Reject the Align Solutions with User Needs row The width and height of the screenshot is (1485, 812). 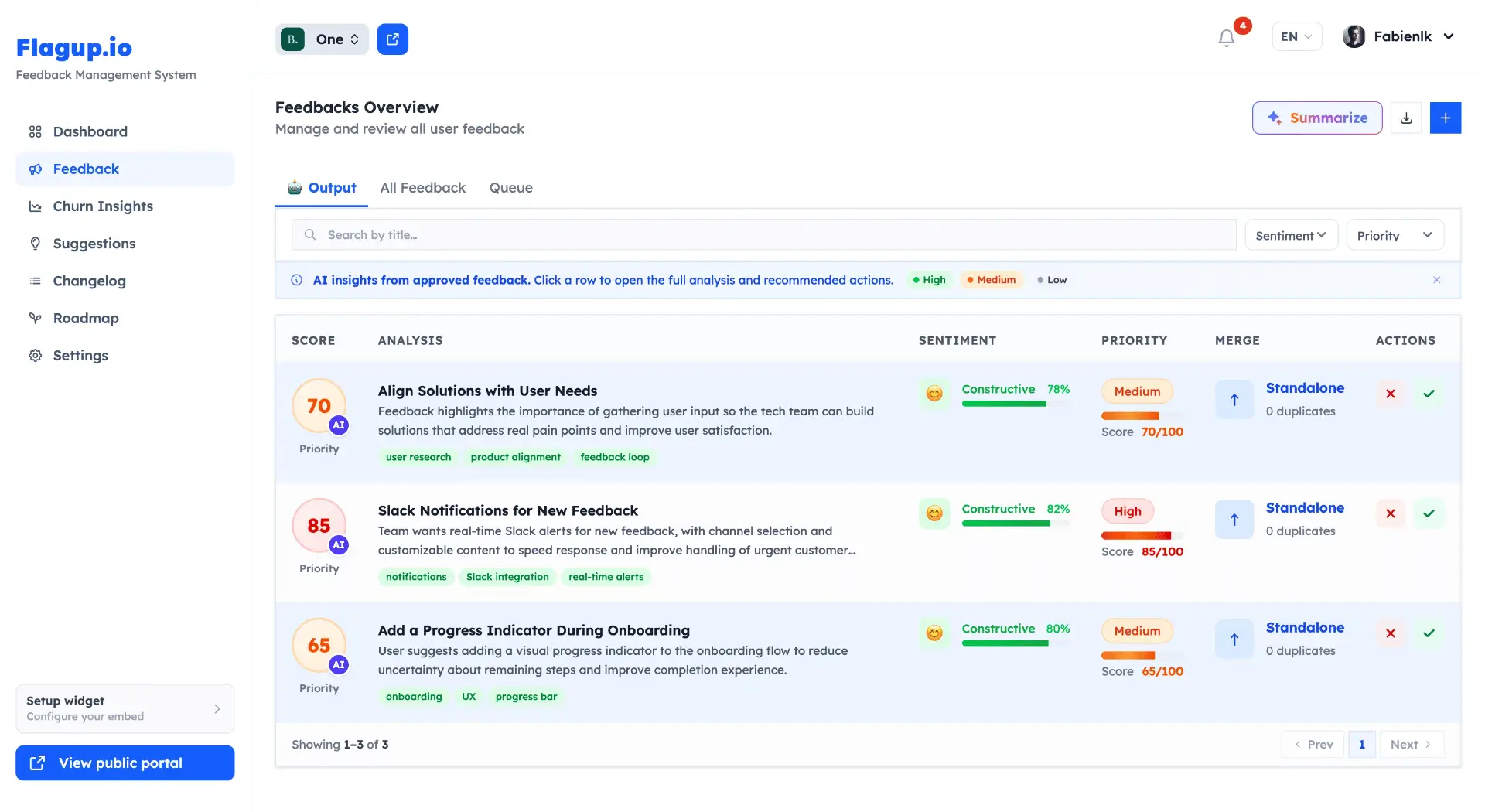(x=1390, y=394)
